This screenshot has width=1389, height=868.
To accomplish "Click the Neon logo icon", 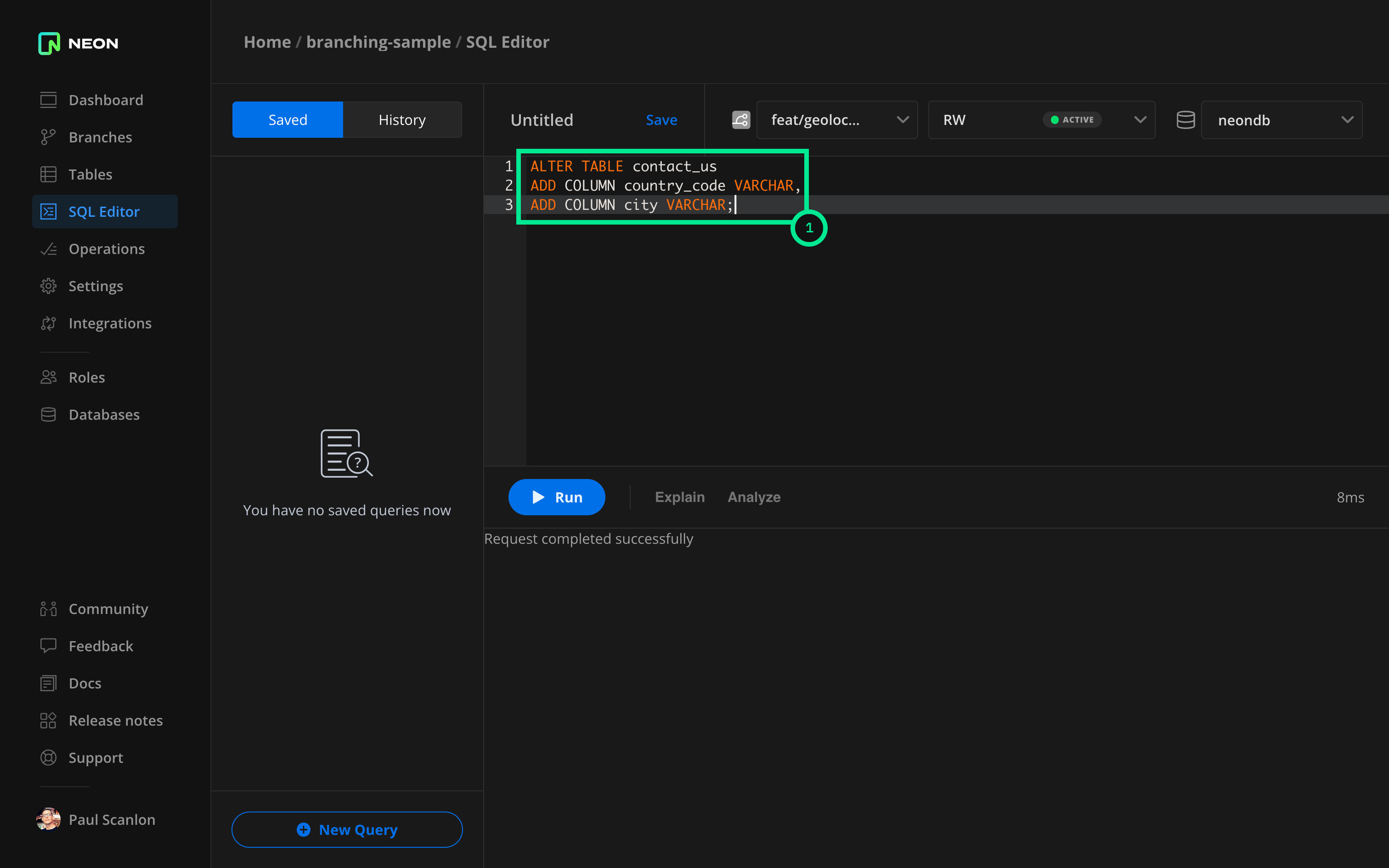I will [x=49, y=43].
